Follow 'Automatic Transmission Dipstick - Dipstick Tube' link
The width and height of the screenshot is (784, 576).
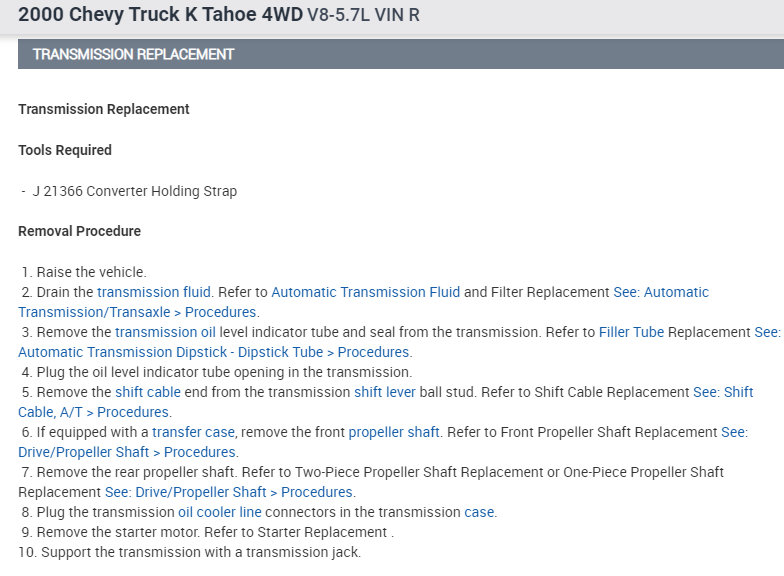[213, 352]
